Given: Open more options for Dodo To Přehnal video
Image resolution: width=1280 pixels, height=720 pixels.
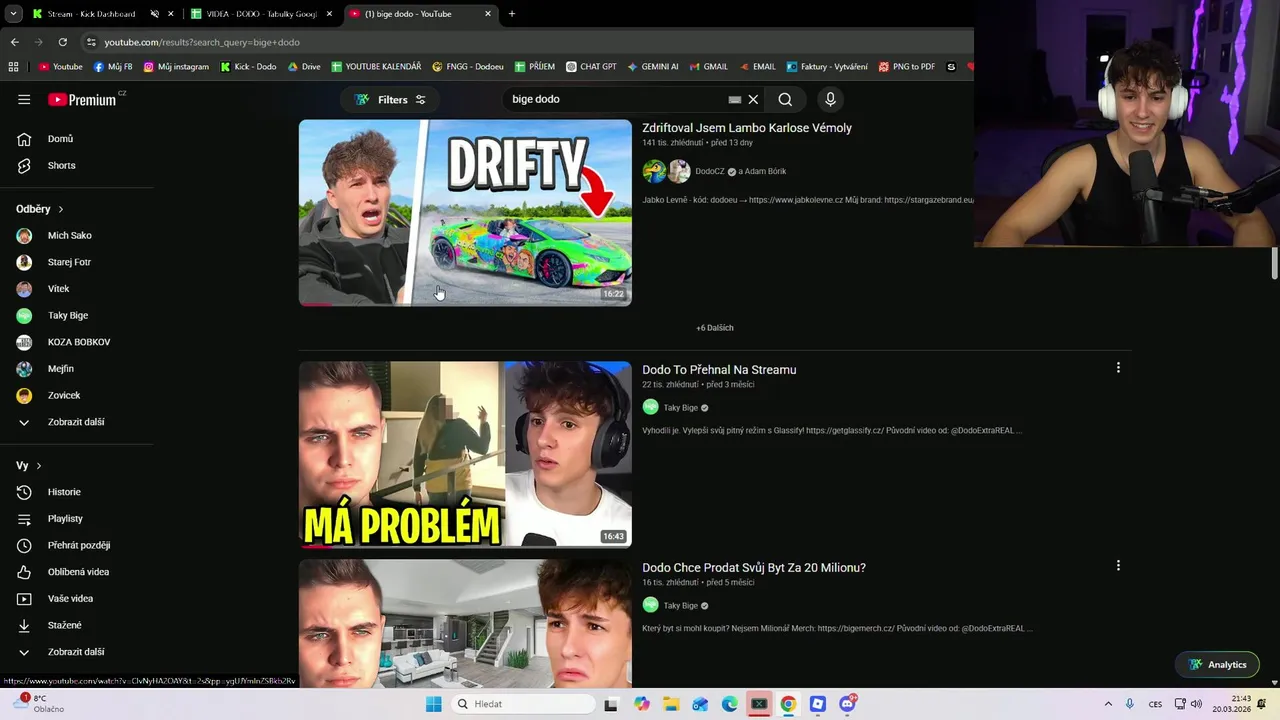Looking at the screenshot, I should (1118, 368).
